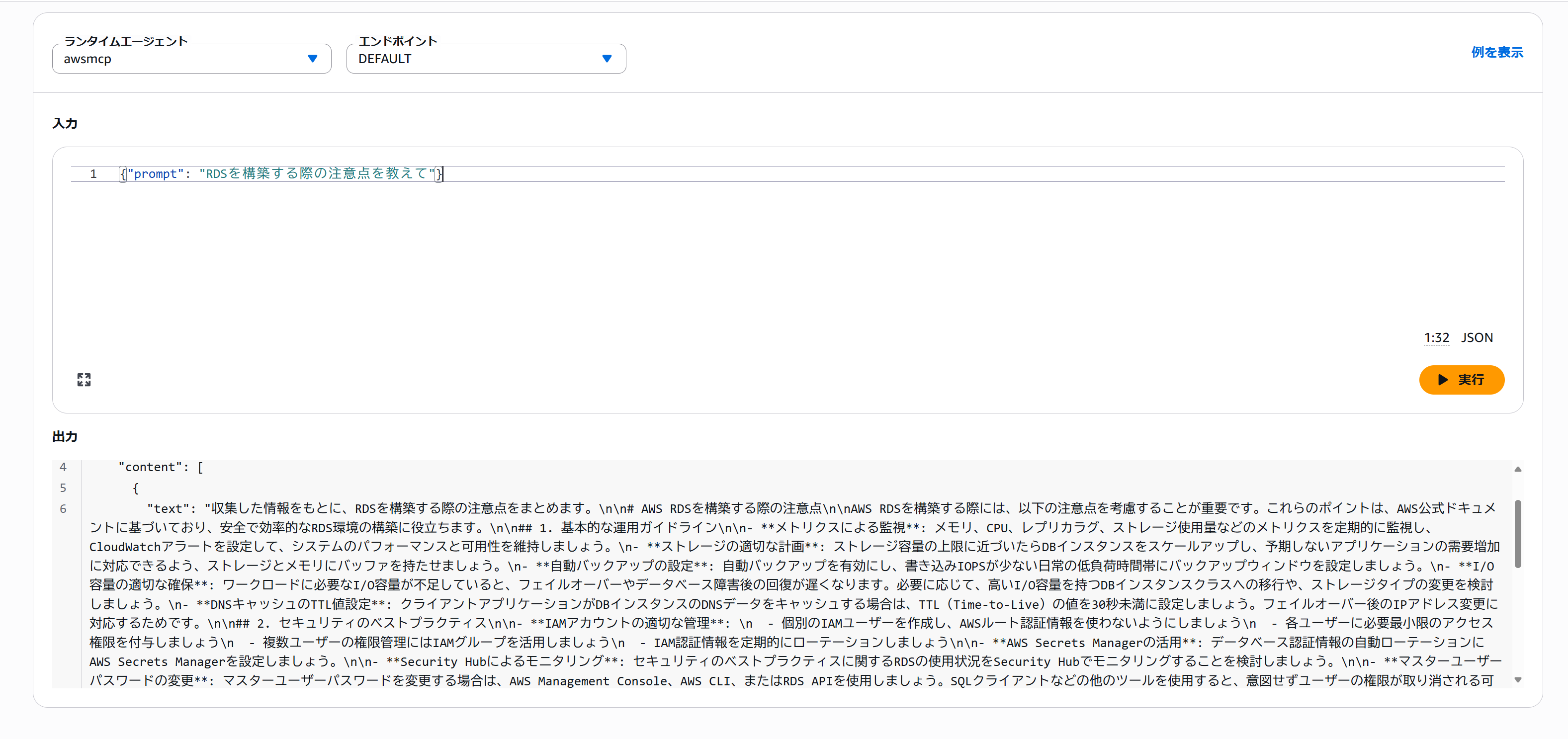Viewport: 1568px width, 739px height.
Task: Click the "content" key in output
Action: point(149,467)
